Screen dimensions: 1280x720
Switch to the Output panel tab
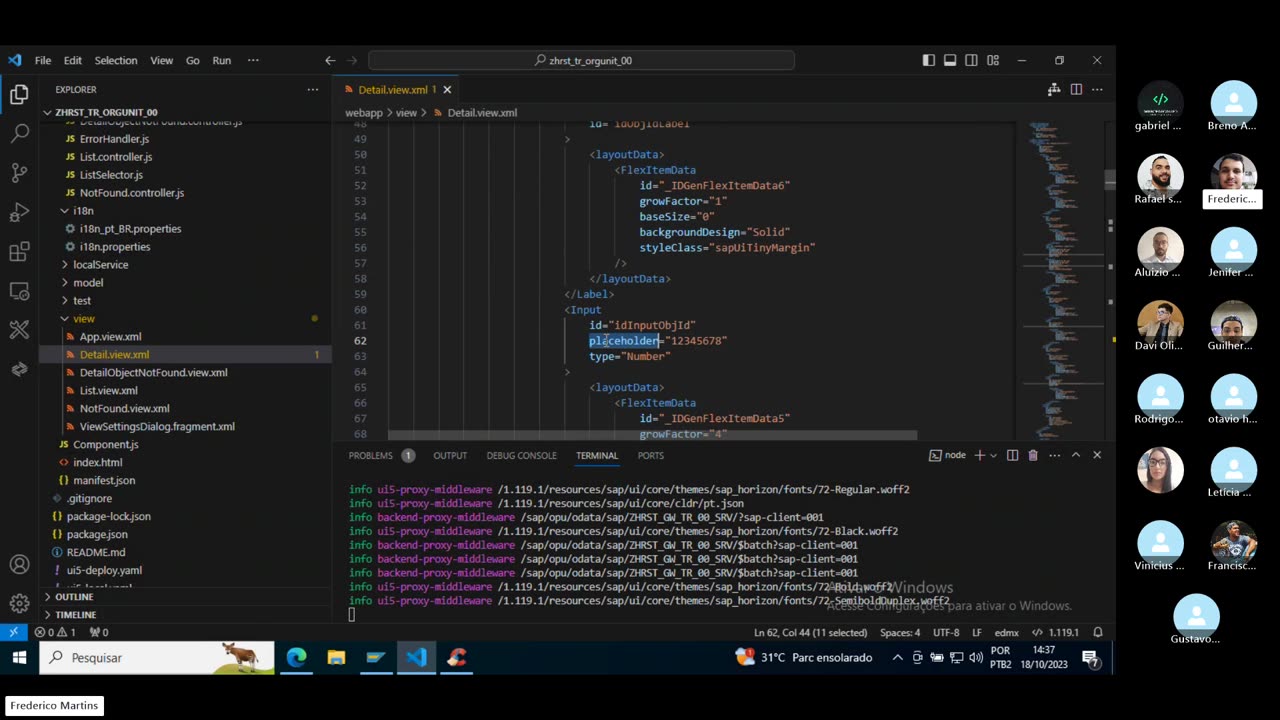coord(450,455)
